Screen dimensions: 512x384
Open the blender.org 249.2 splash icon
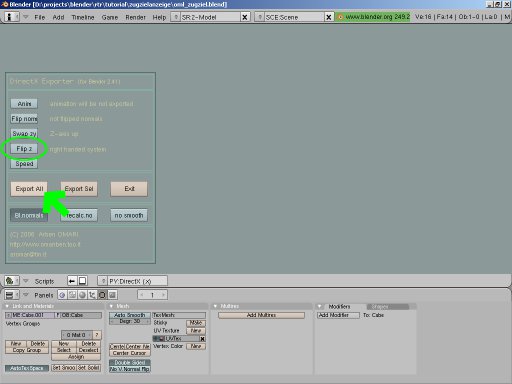click(340, 17)
